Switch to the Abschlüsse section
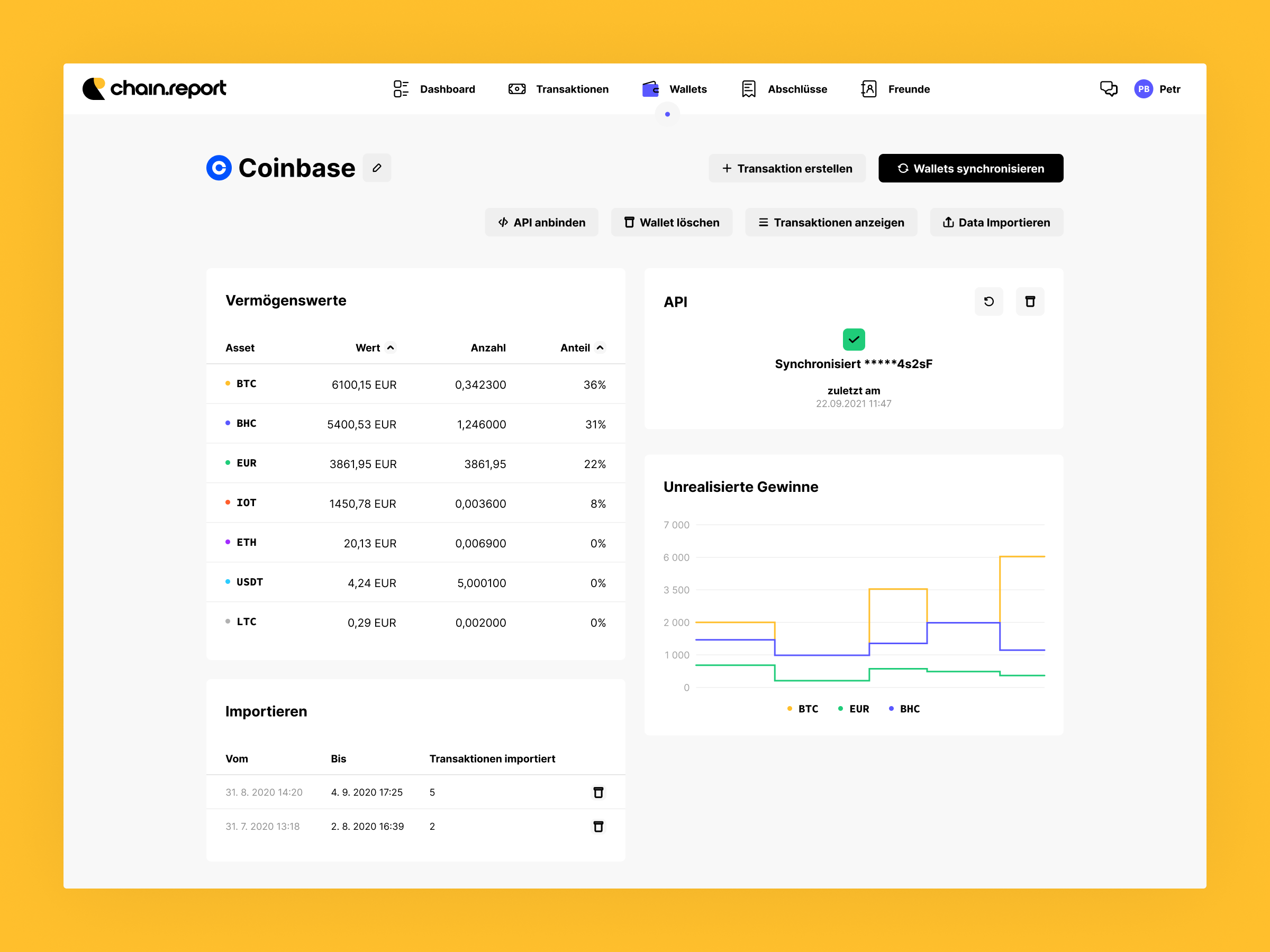The image size is (1270, 952). [x=783, y=88]
